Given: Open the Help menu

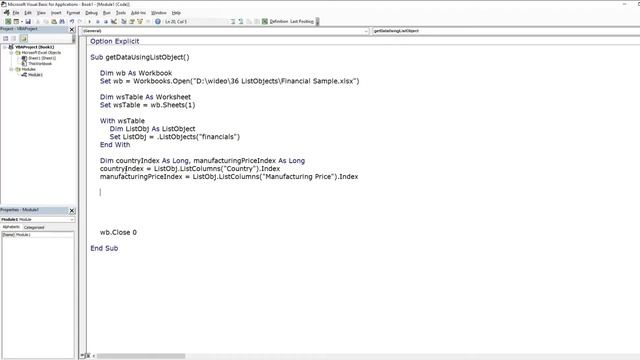Looking at the screenshot, I should tap(176, 13).
